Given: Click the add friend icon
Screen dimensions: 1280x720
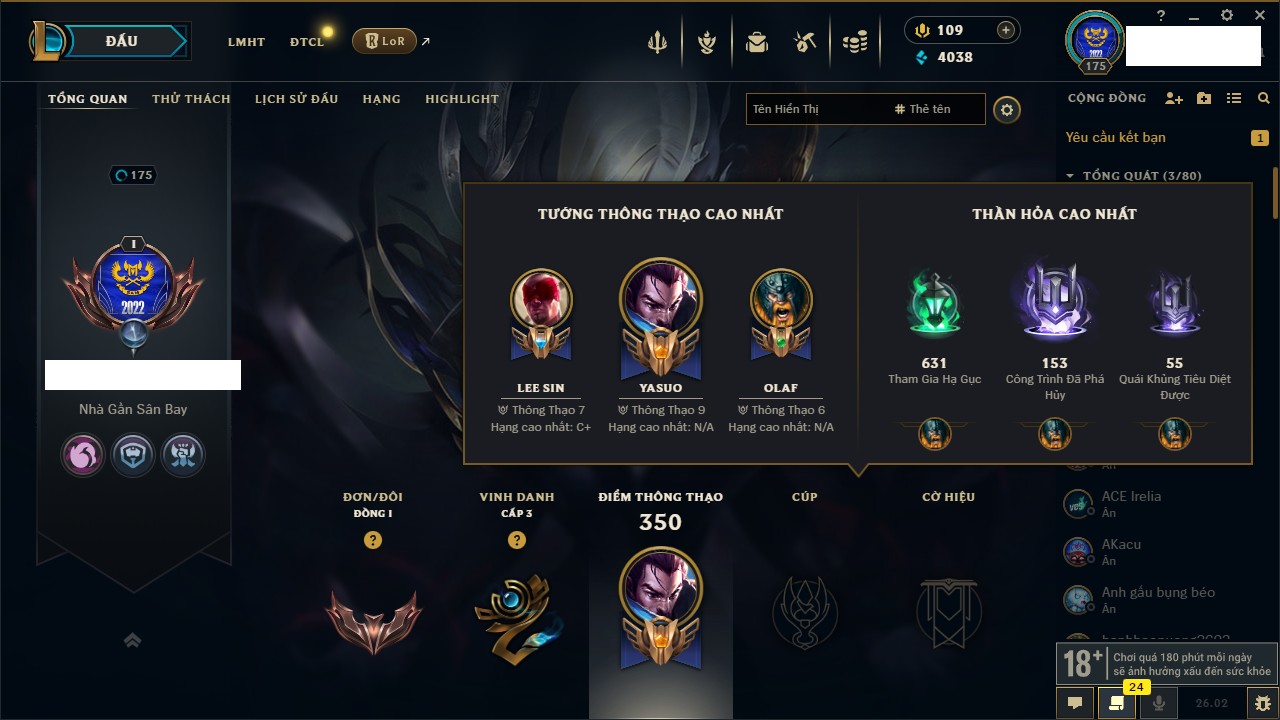Looking at the screenshot, I should coord(1174,98).
